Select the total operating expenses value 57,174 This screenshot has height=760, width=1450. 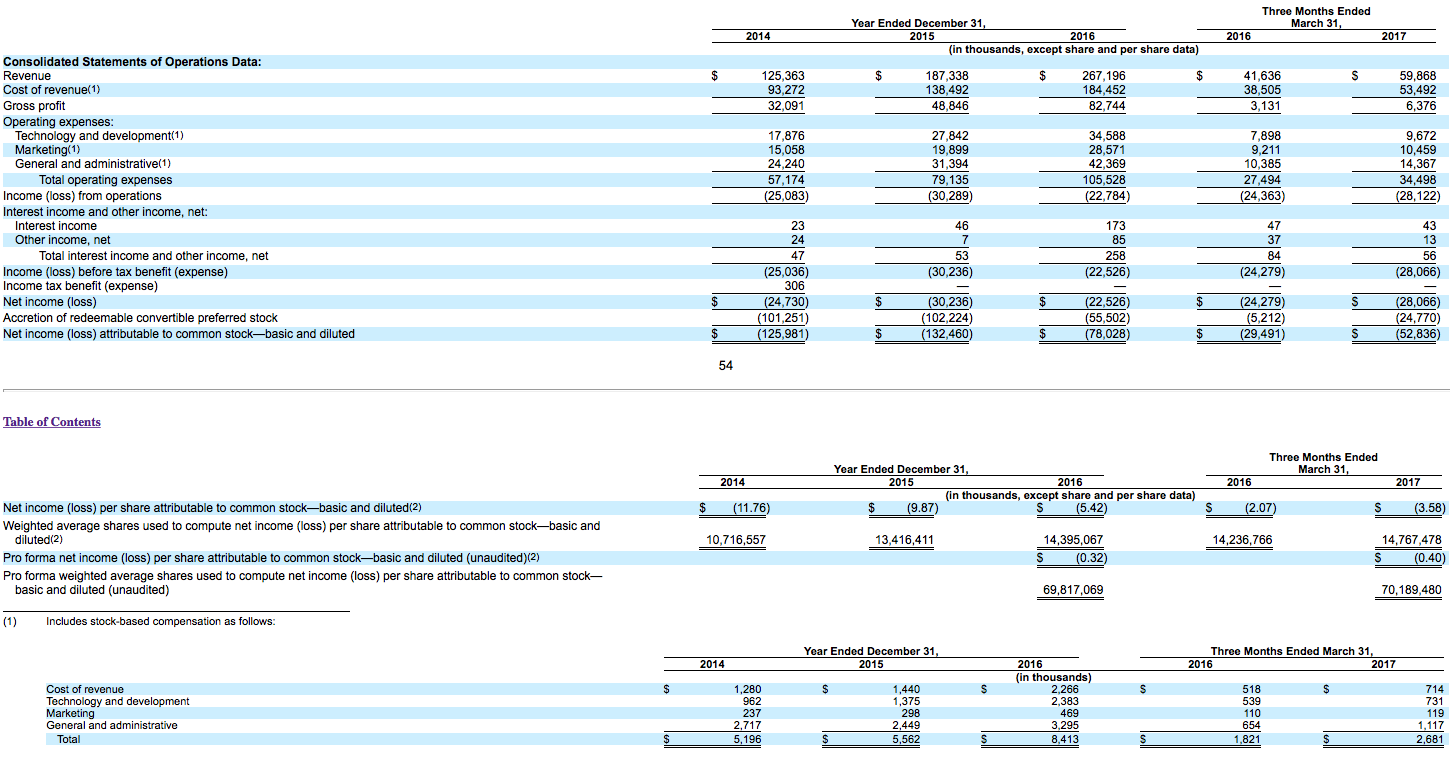(786, 180)
